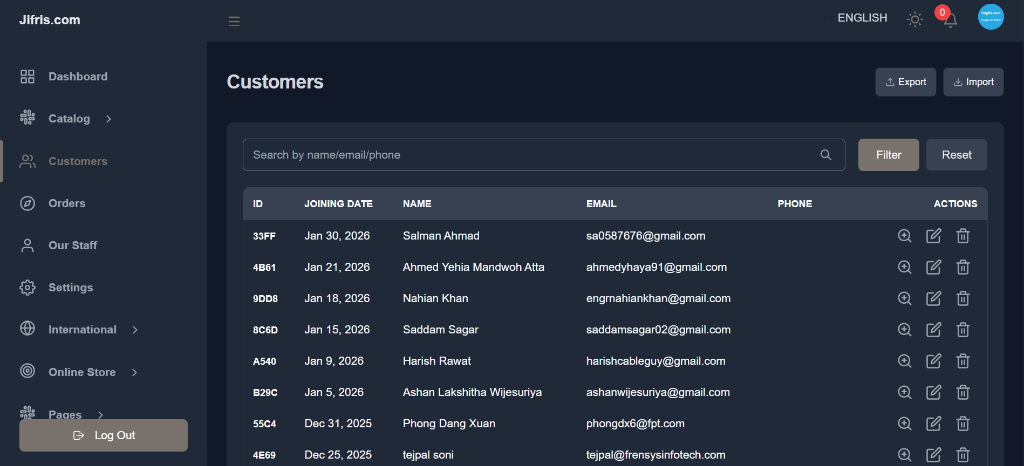The image size is (1024, 466).
Task: Click the hamburger menu icon to collapse sidebar
Action: 234,21
